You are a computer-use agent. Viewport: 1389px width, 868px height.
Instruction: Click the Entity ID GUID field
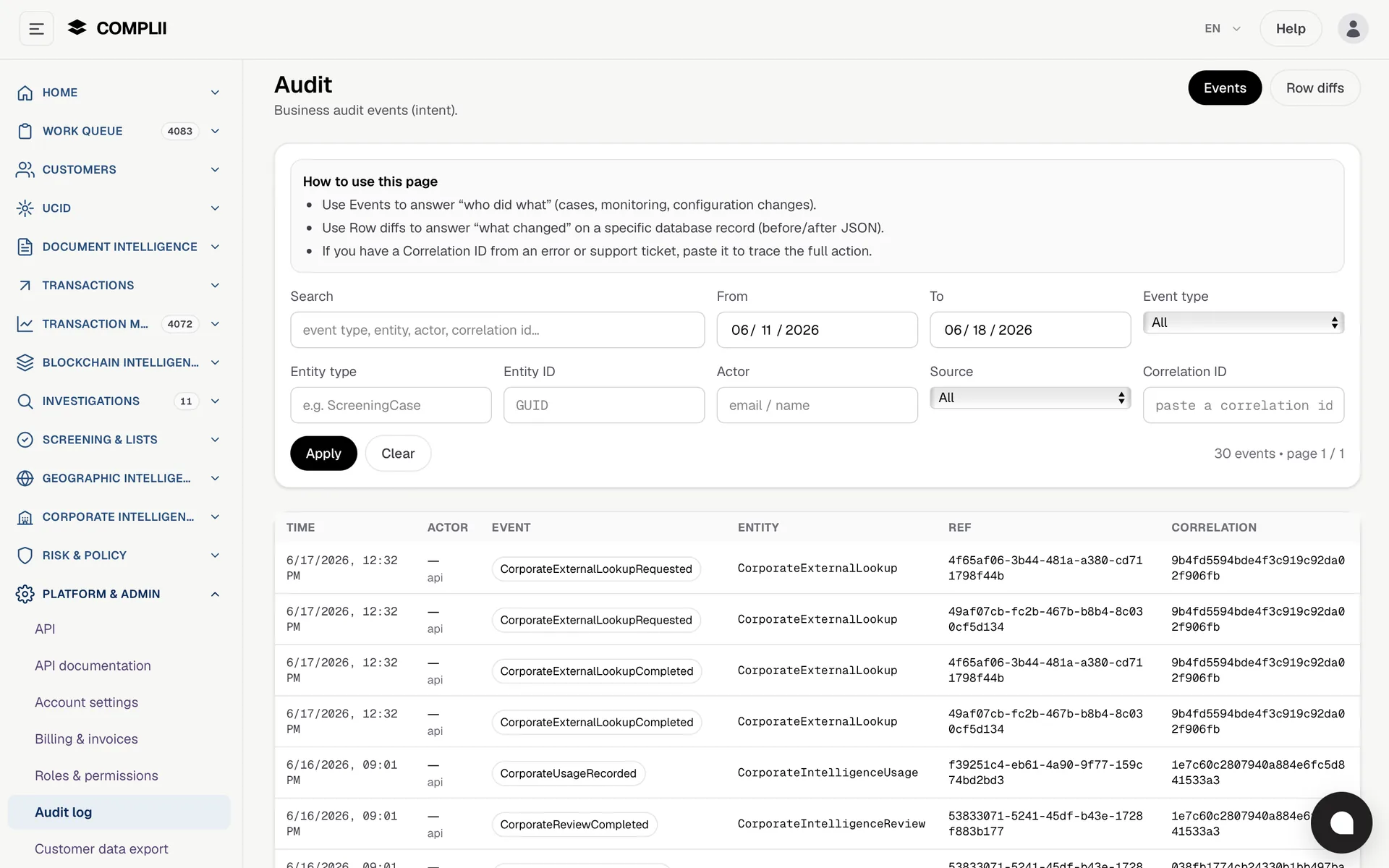603,405
